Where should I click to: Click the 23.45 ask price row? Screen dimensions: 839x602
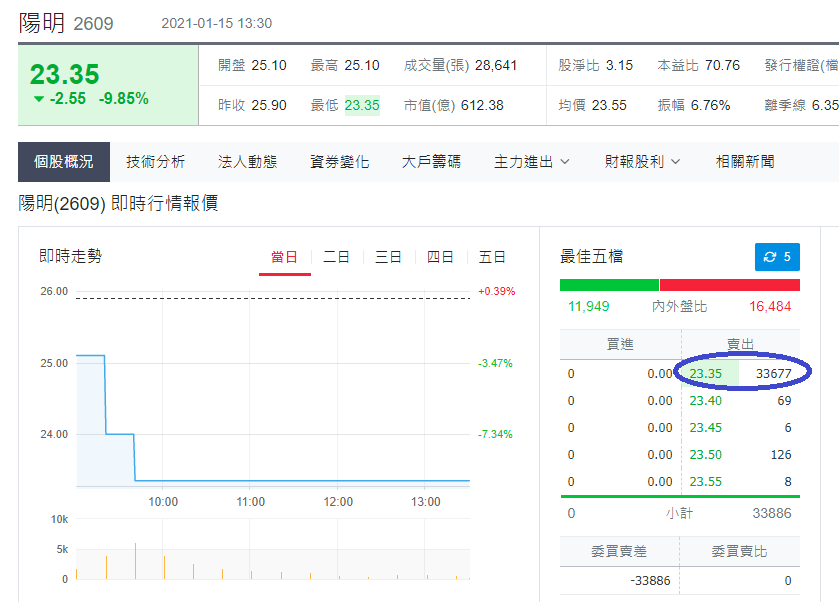point(741,428)
